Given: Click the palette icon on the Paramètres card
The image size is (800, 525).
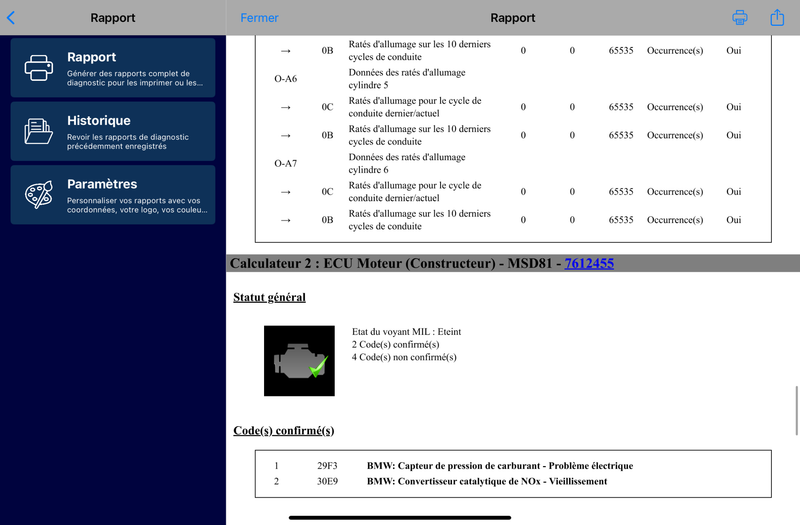Looking at the screenshot, I should pos(39,194).
